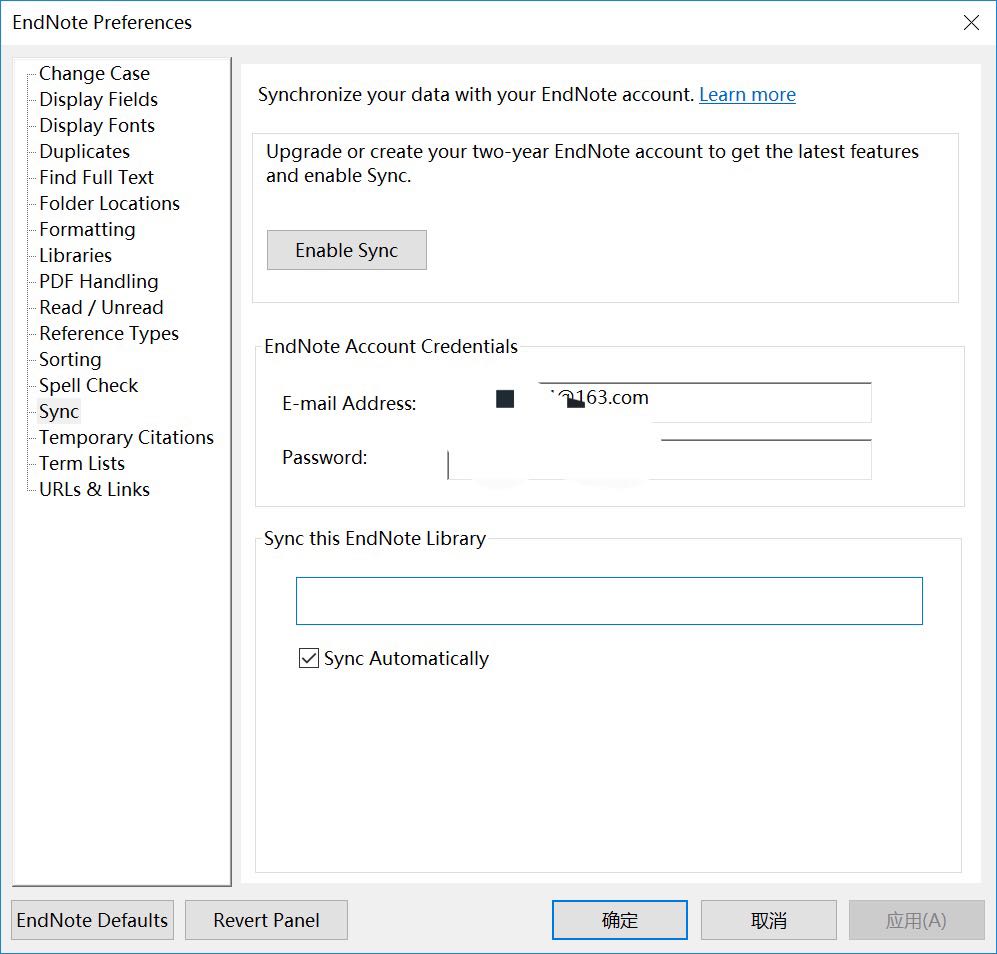This screenshot has height=954, width=997.
Task: Switch to the Formatting panel
Action: click(87, 230)
